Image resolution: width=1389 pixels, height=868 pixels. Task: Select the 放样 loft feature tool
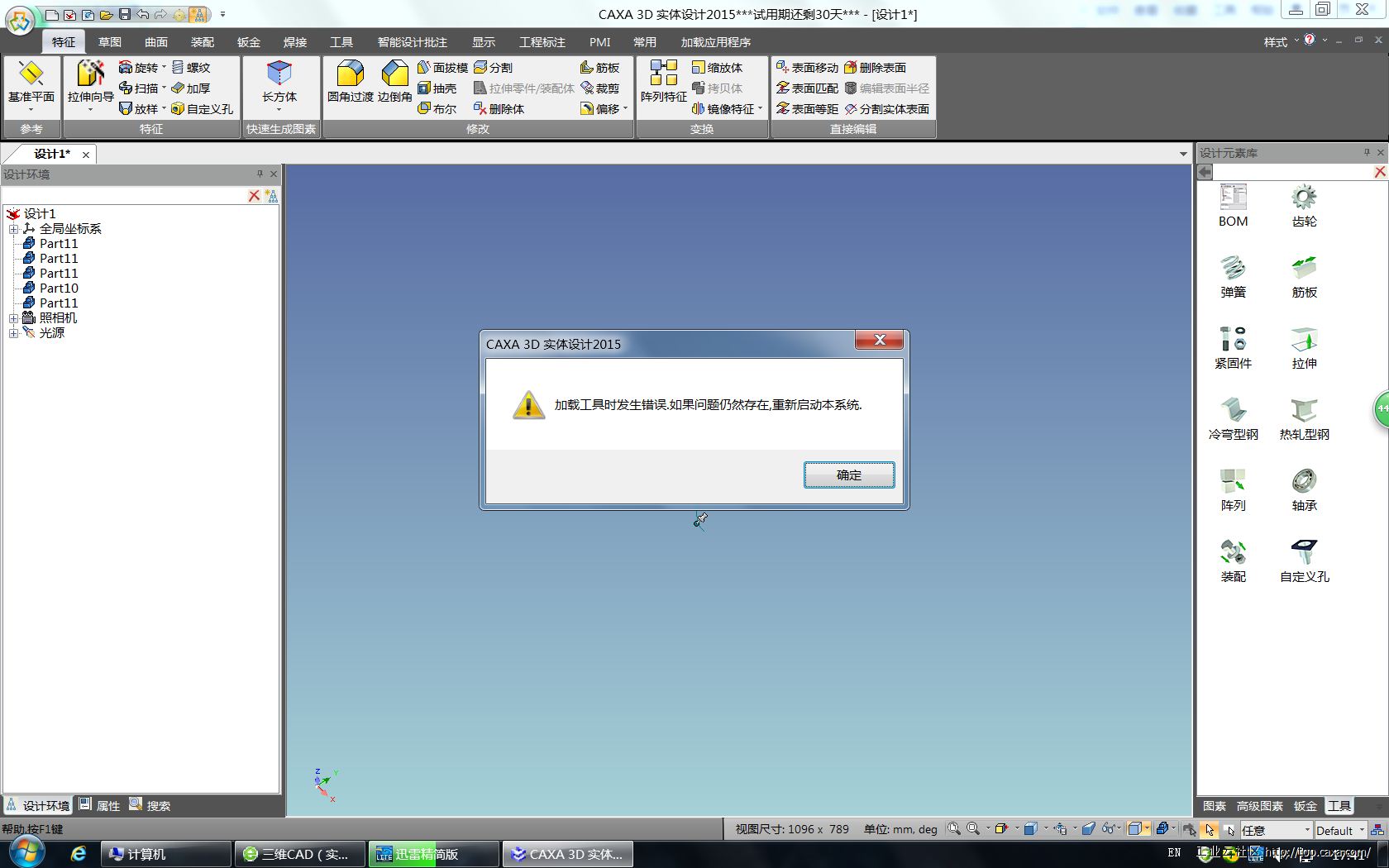click(139, 108)
